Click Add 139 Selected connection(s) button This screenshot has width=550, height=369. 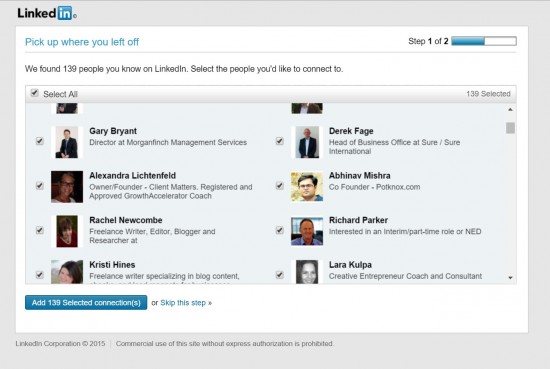86,302
